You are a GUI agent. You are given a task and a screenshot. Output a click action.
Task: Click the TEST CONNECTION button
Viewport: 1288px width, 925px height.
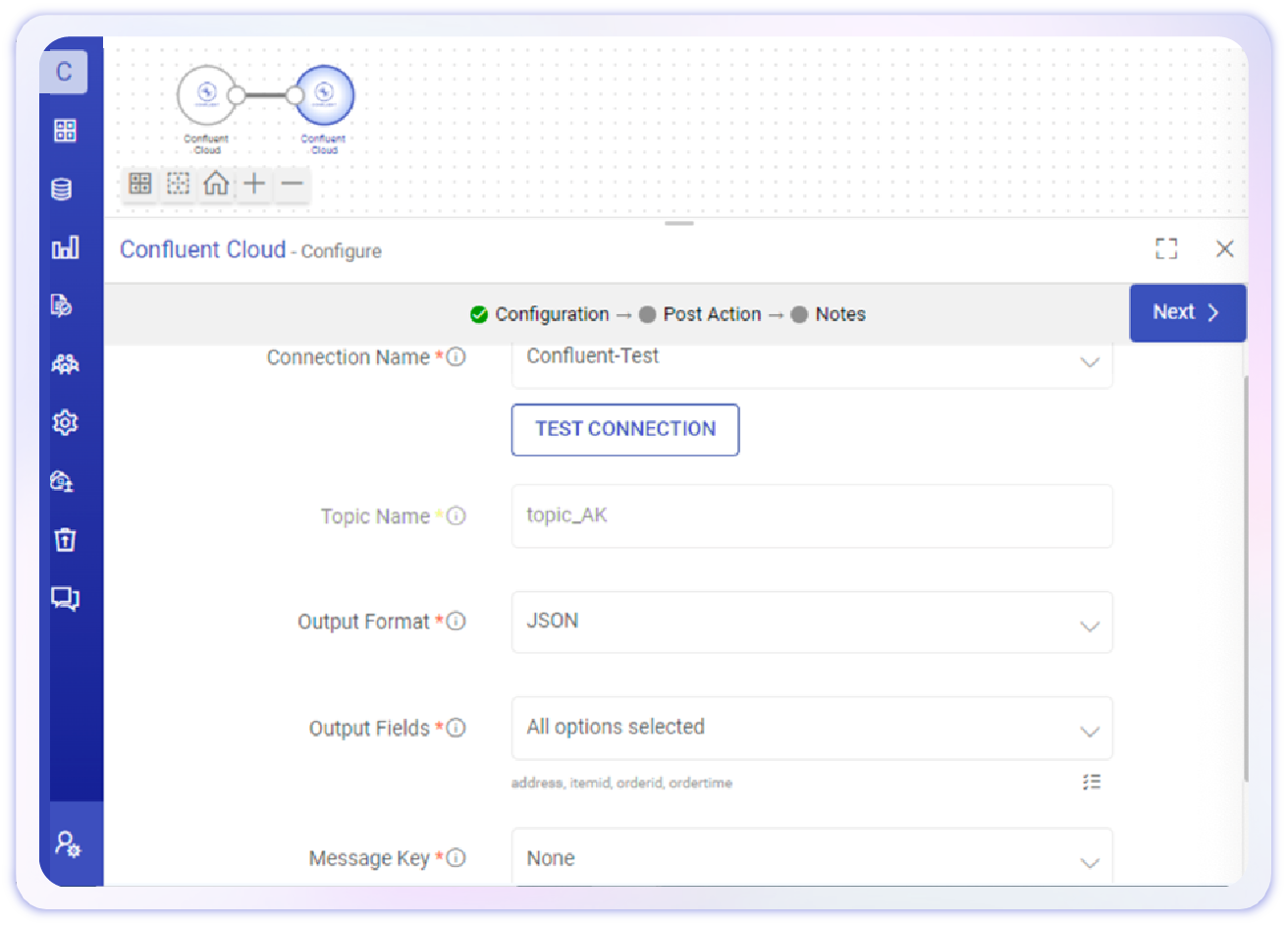pos(625,429)
